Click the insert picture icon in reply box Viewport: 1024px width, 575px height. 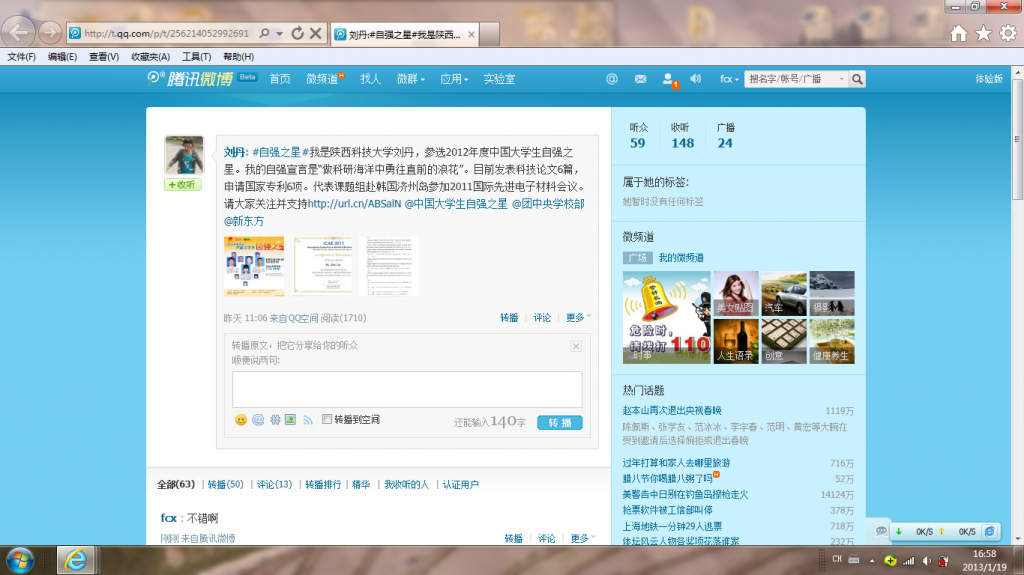291,419
